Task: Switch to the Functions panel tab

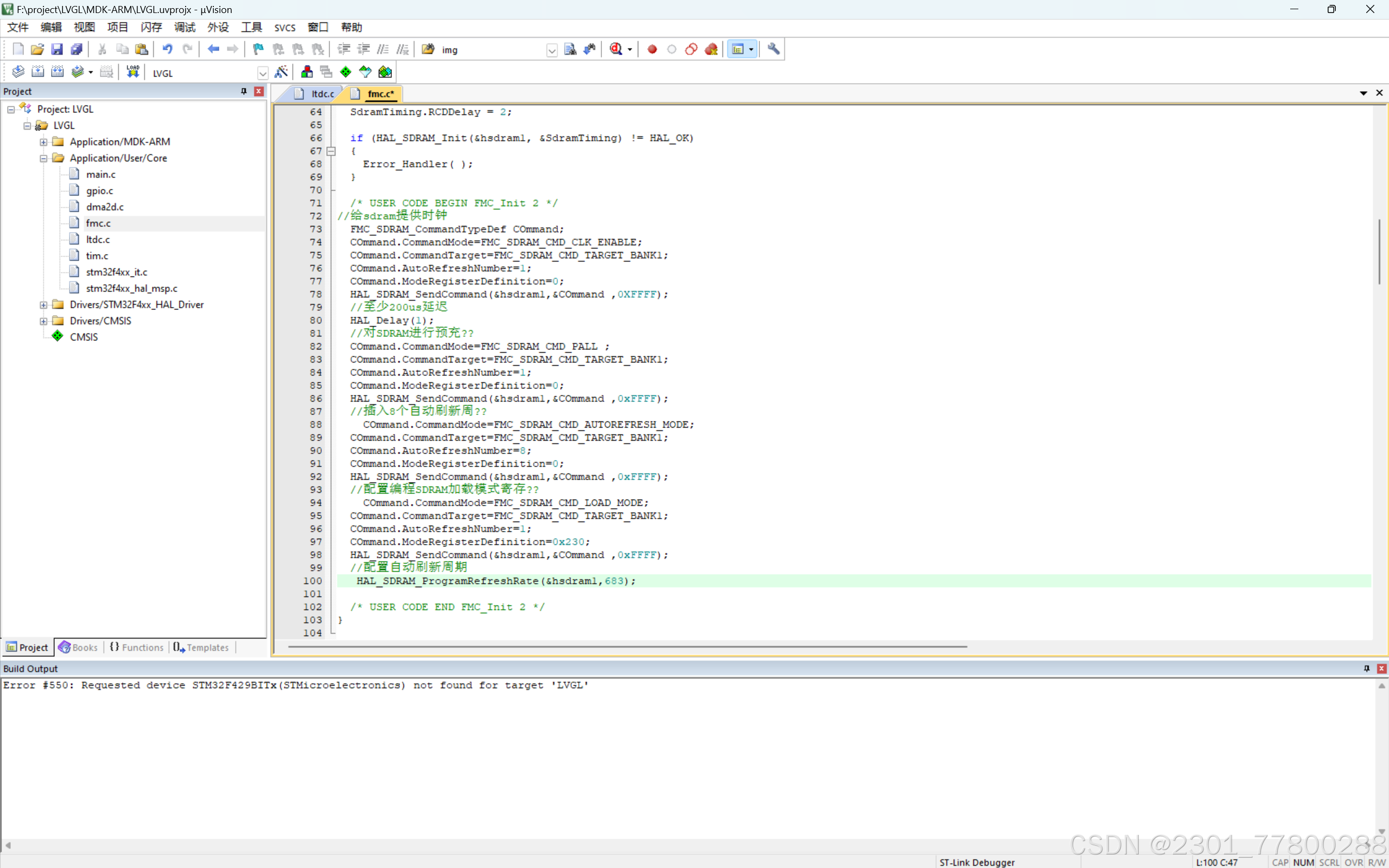Action: coord(137,647)
